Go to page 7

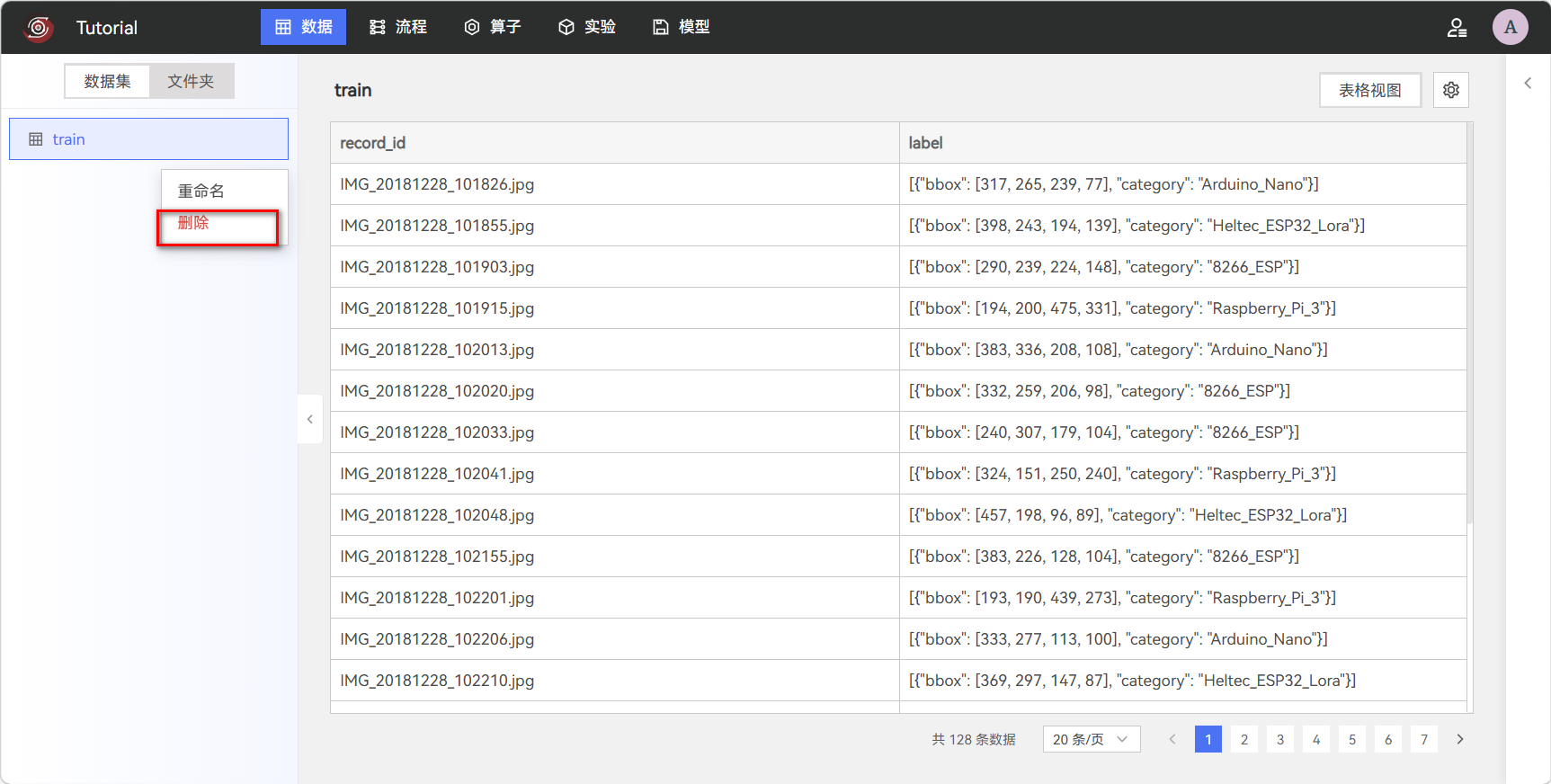click(x=1424, y=739)
